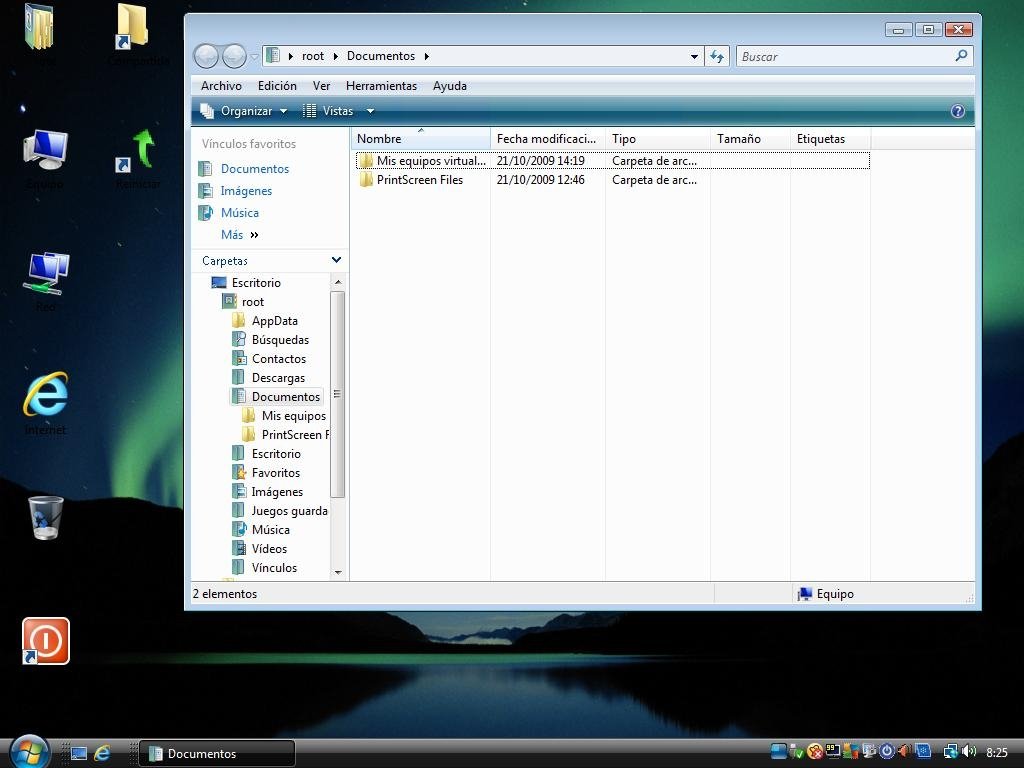Screen dimensions: 1024x768
Task: Click the Compartida folder shortcut on desktop
Action: 138,34
